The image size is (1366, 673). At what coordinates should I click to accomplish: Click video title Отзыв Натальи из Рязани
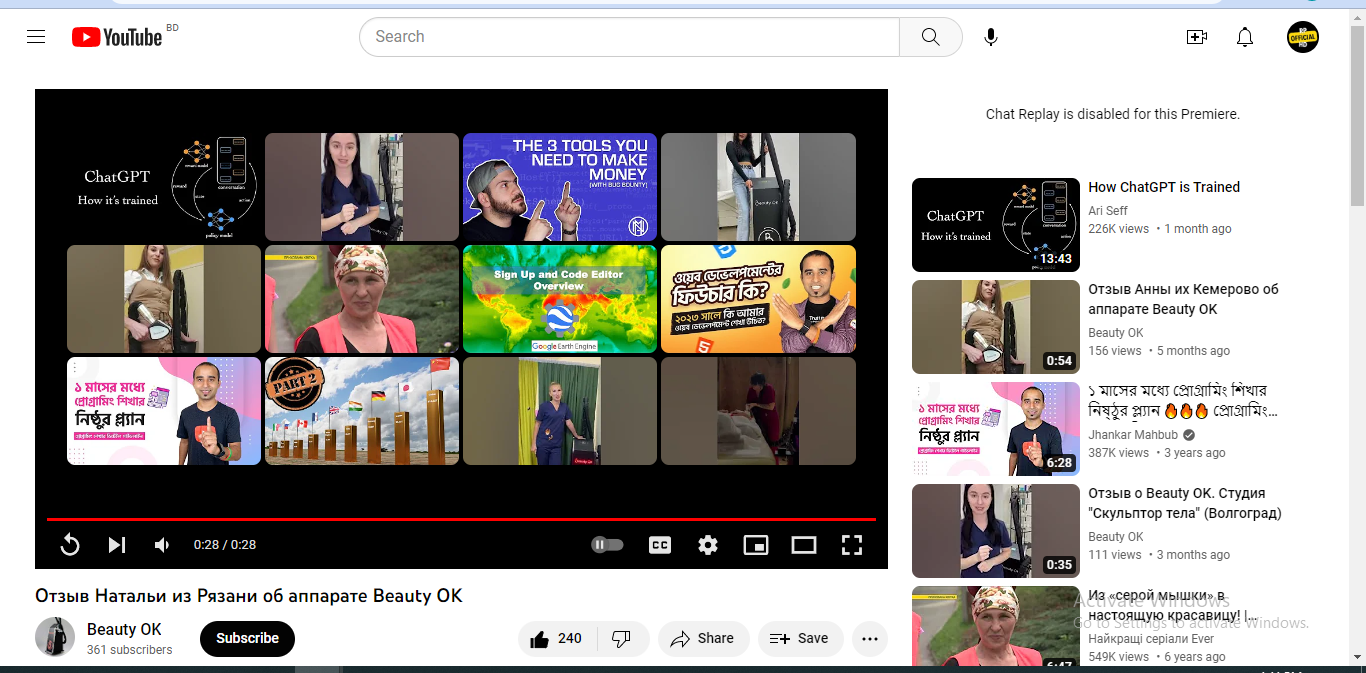pos(249,596)
